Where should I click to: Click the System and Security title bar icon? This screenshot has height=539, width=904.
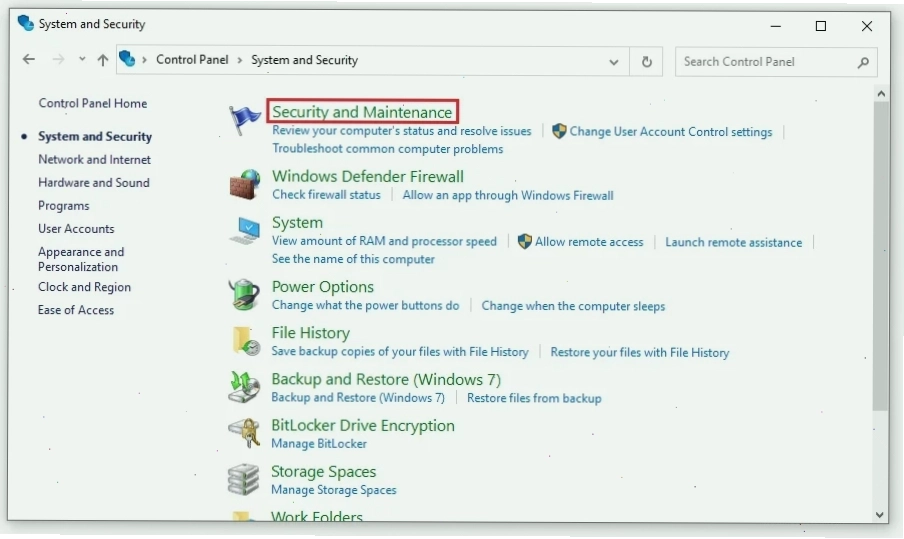(x=25, y=24)
